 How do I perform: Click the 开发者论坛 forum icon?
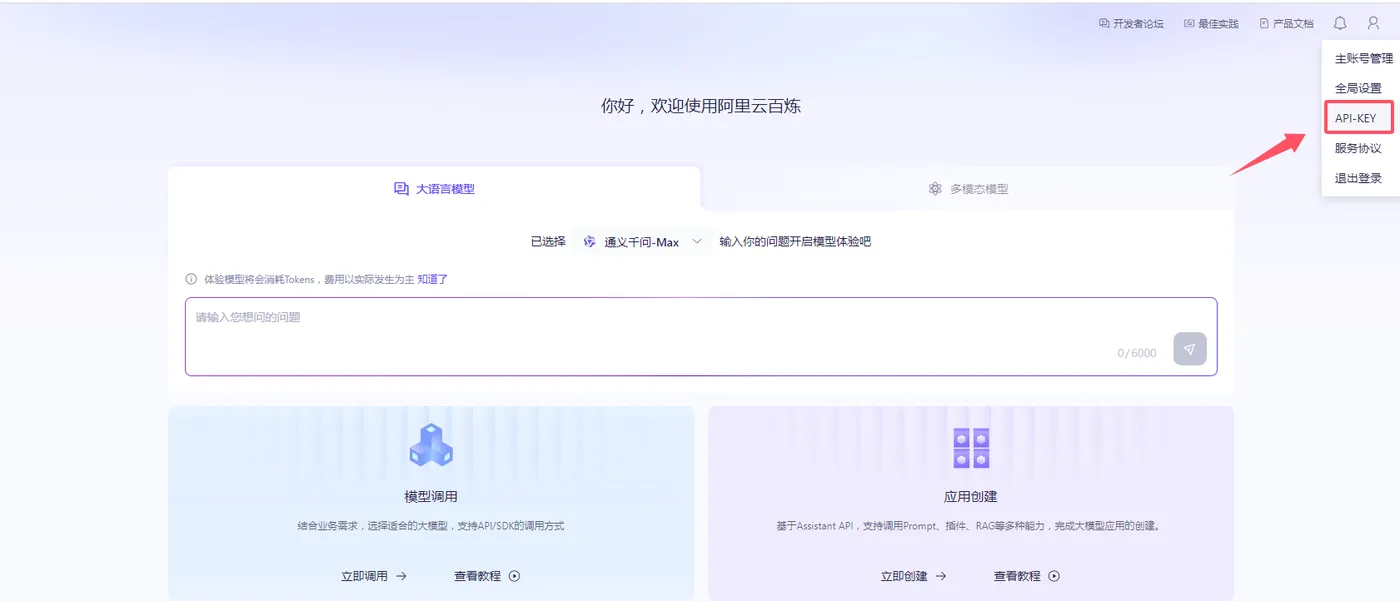(1104, 23)
